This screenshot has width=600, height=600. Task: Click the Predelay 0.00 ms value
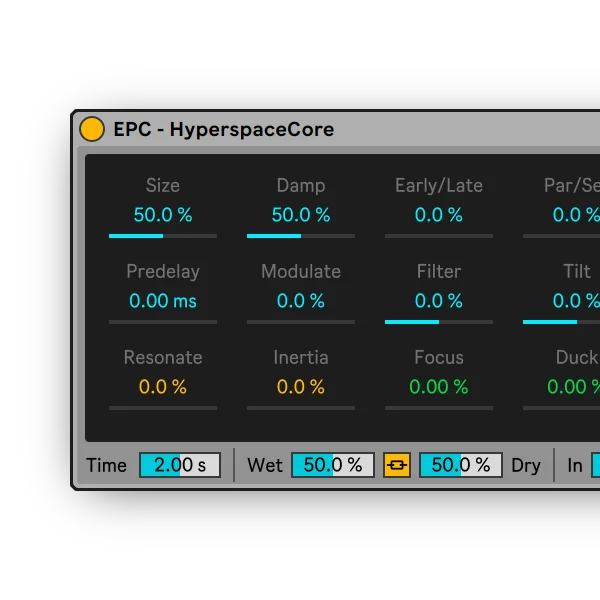pyautogui.click(x=163, y=301)
